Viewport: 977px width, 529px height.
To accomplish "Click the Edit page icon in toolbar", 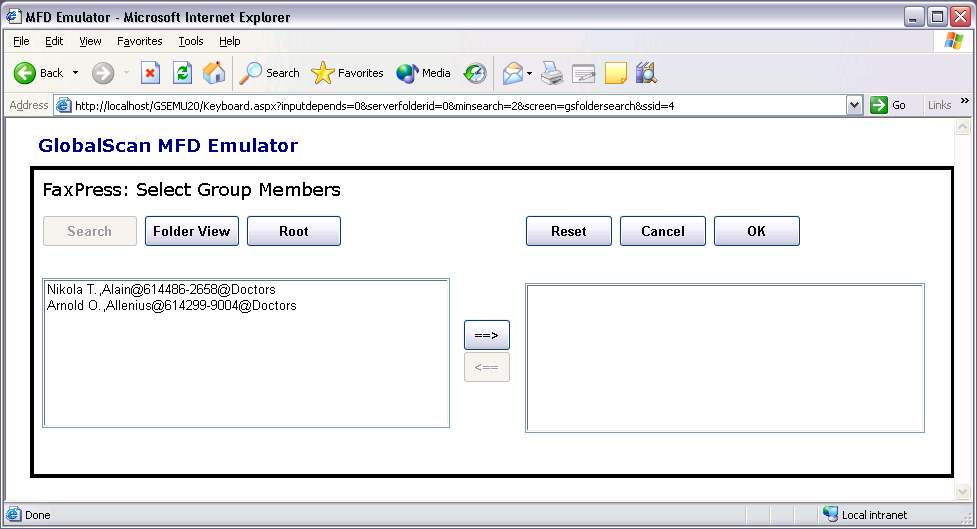I will tap(584, 73).
